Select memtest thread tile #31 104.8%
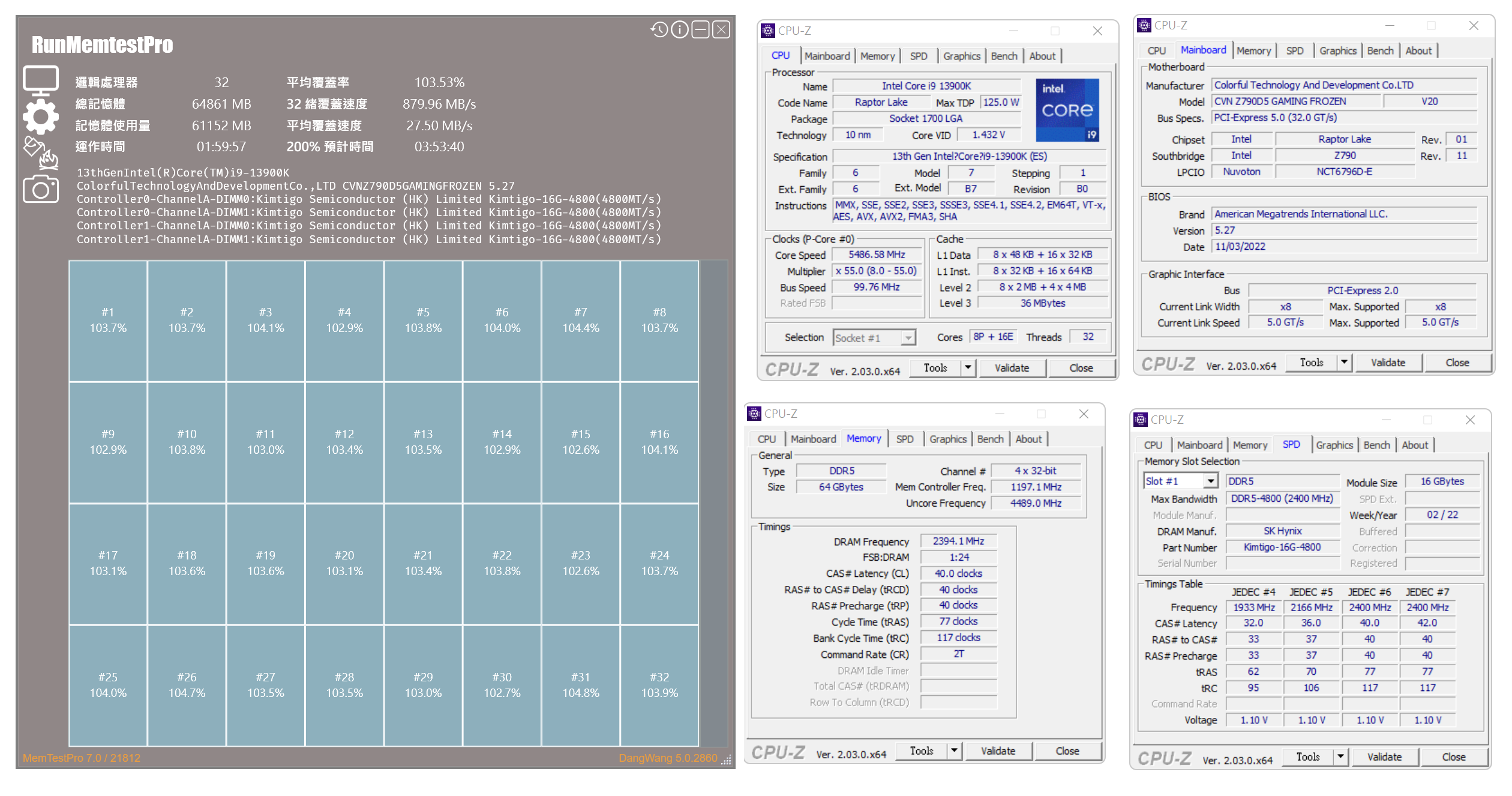This screenshot has height=796, width=1512. pos(580,686)
